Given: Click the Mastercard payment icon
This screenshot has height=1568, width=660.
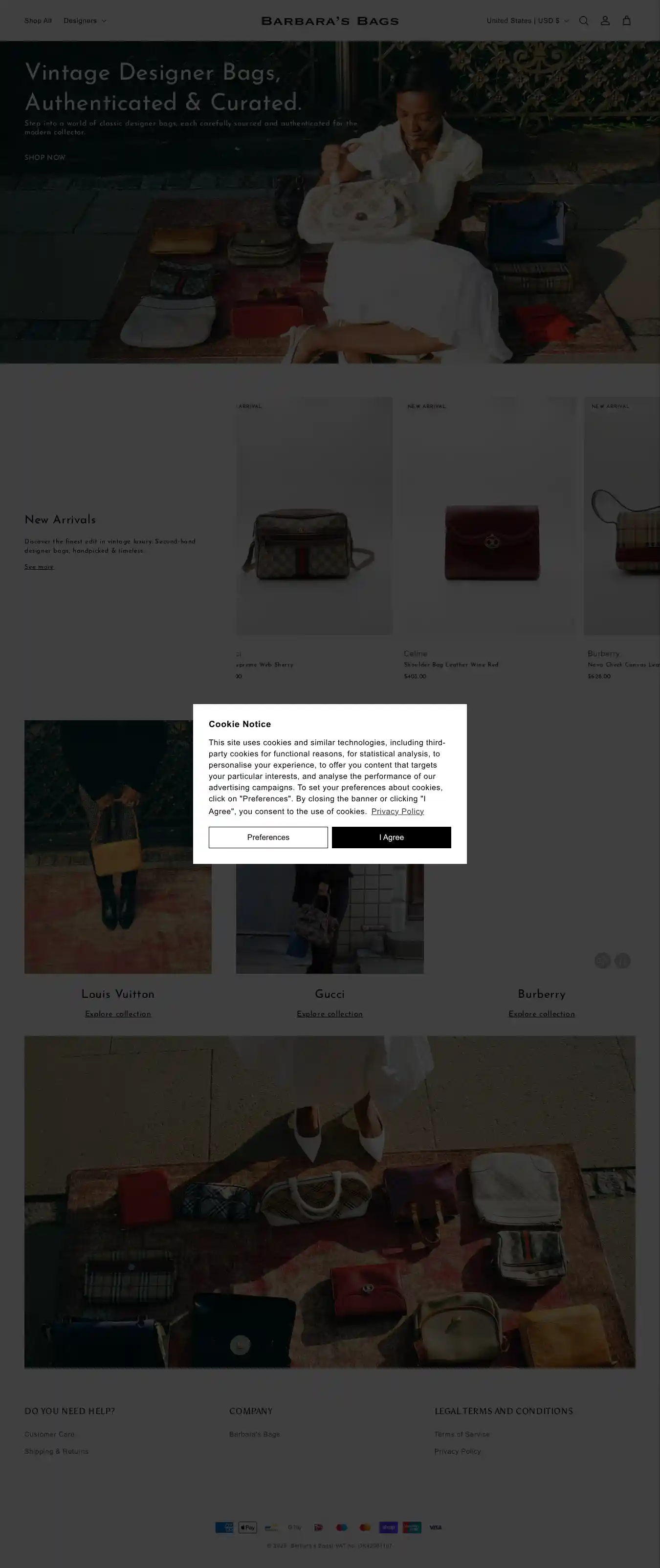Looking at the screenshot, I should [x=365, y=1527].
